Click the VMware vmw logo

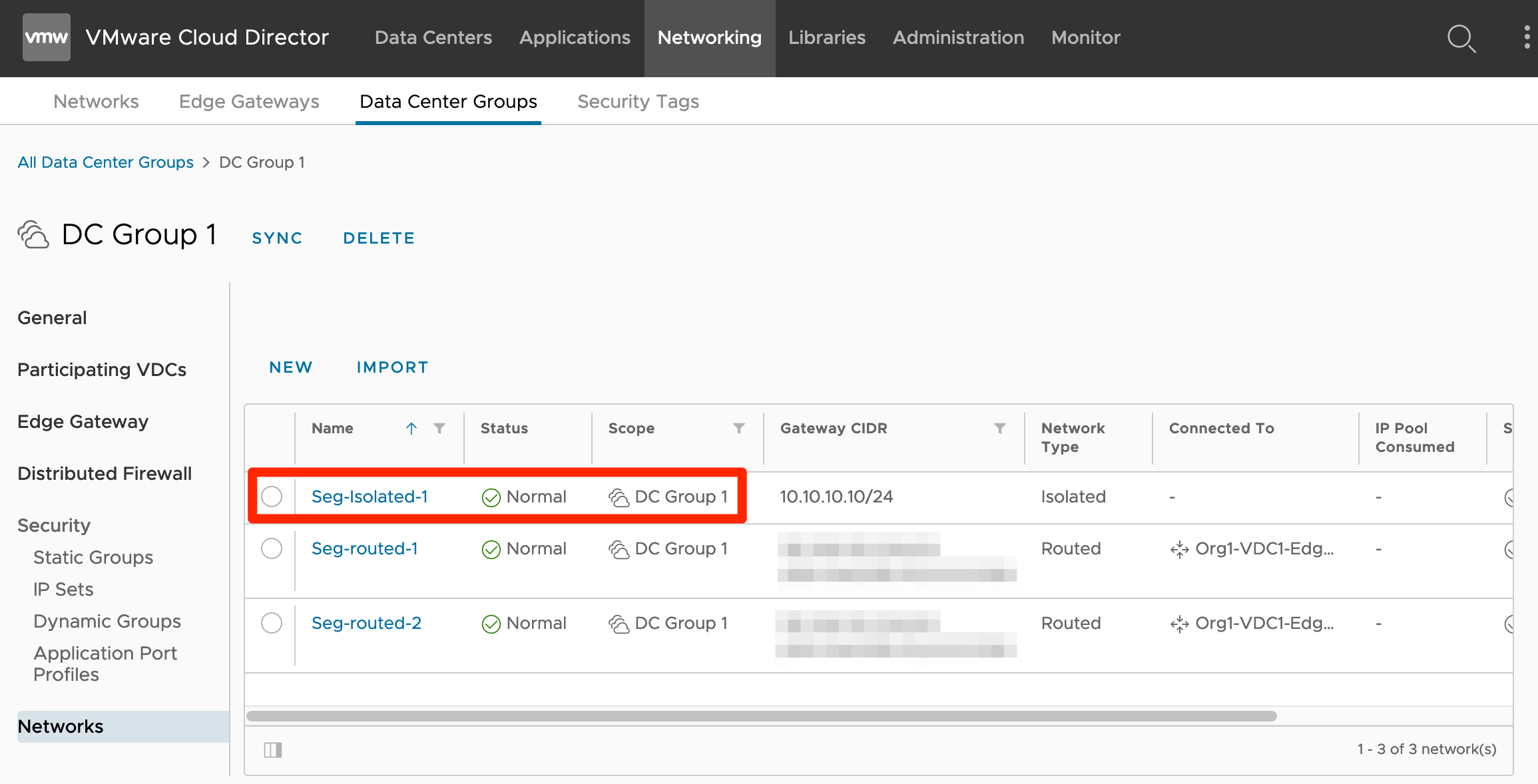[x=46, y=37]
